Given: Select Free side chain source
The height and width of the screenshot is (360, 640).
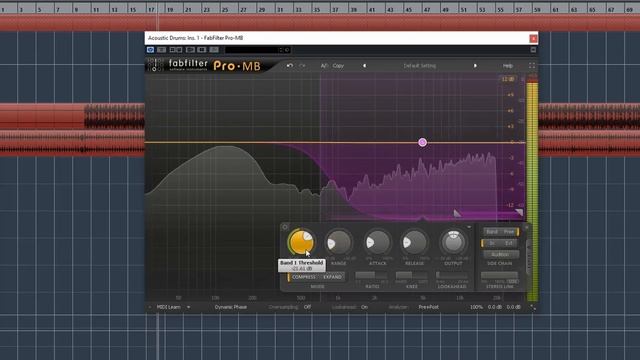Looking at the screenshot, I should (x=509, y=232).
